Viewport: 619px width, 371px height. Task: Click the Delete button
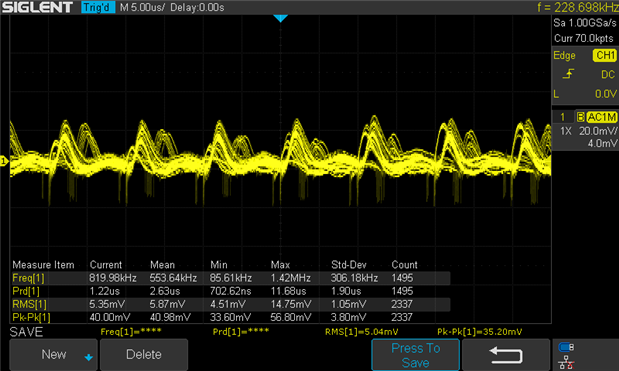coord(144,354)
